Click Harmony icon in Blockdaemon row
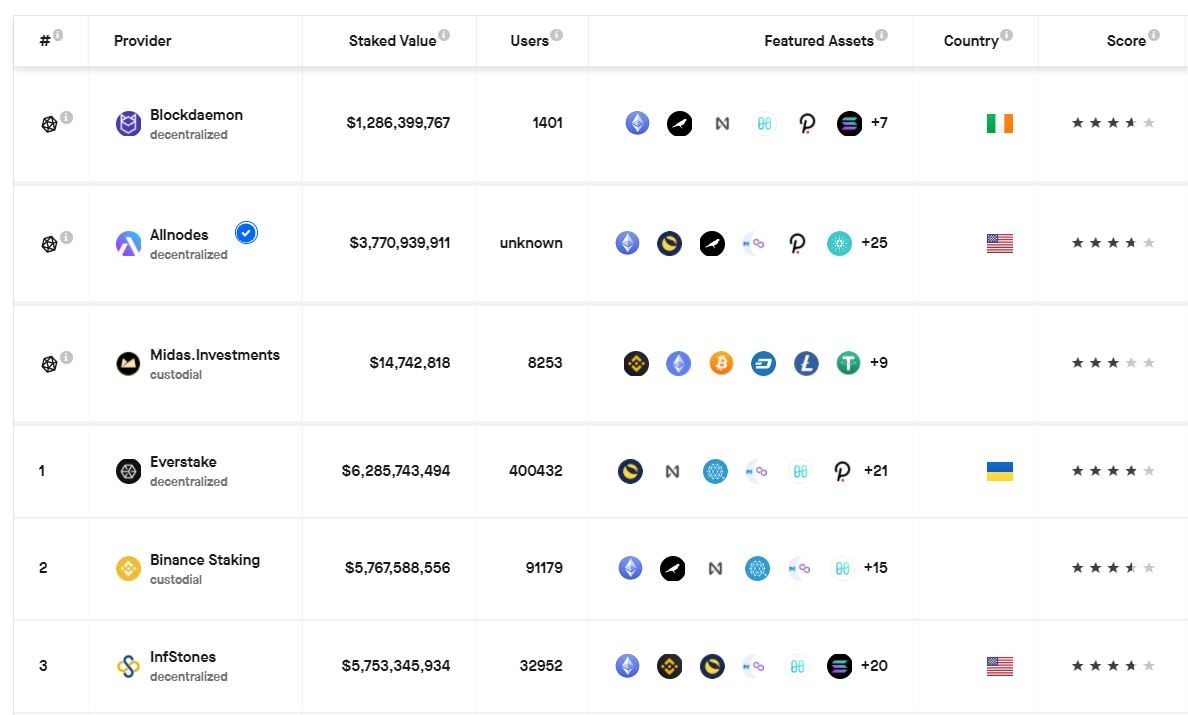This screenshot has height=715, width=1188. click(x=764, y=123)
